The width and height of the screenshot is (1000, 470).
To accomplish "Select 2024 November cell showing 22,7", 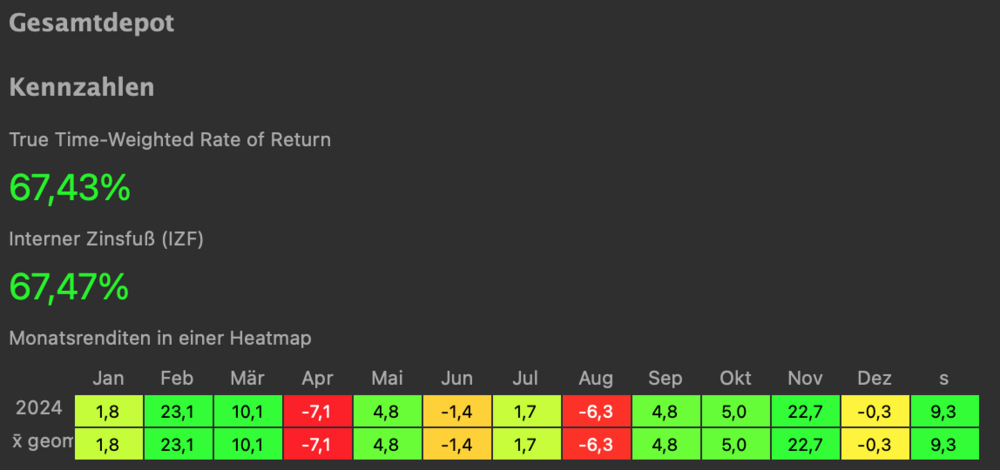I will click(805, 408).
